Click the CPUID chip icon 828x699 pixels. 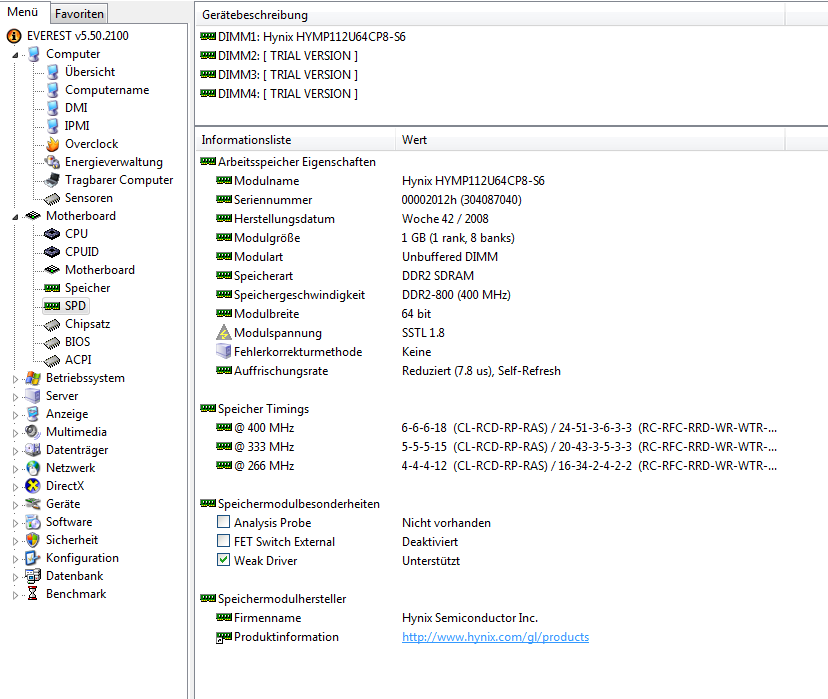click(52, 252)
